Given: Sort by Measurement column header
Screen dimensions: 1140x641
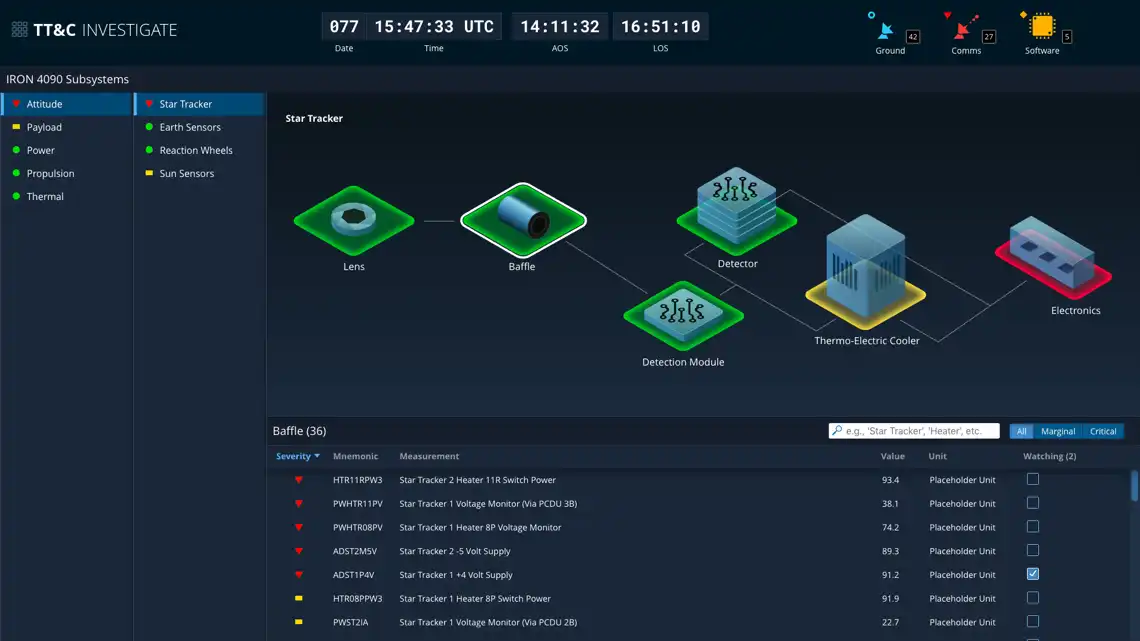Looking at the screenshot, I should [429, 456].
